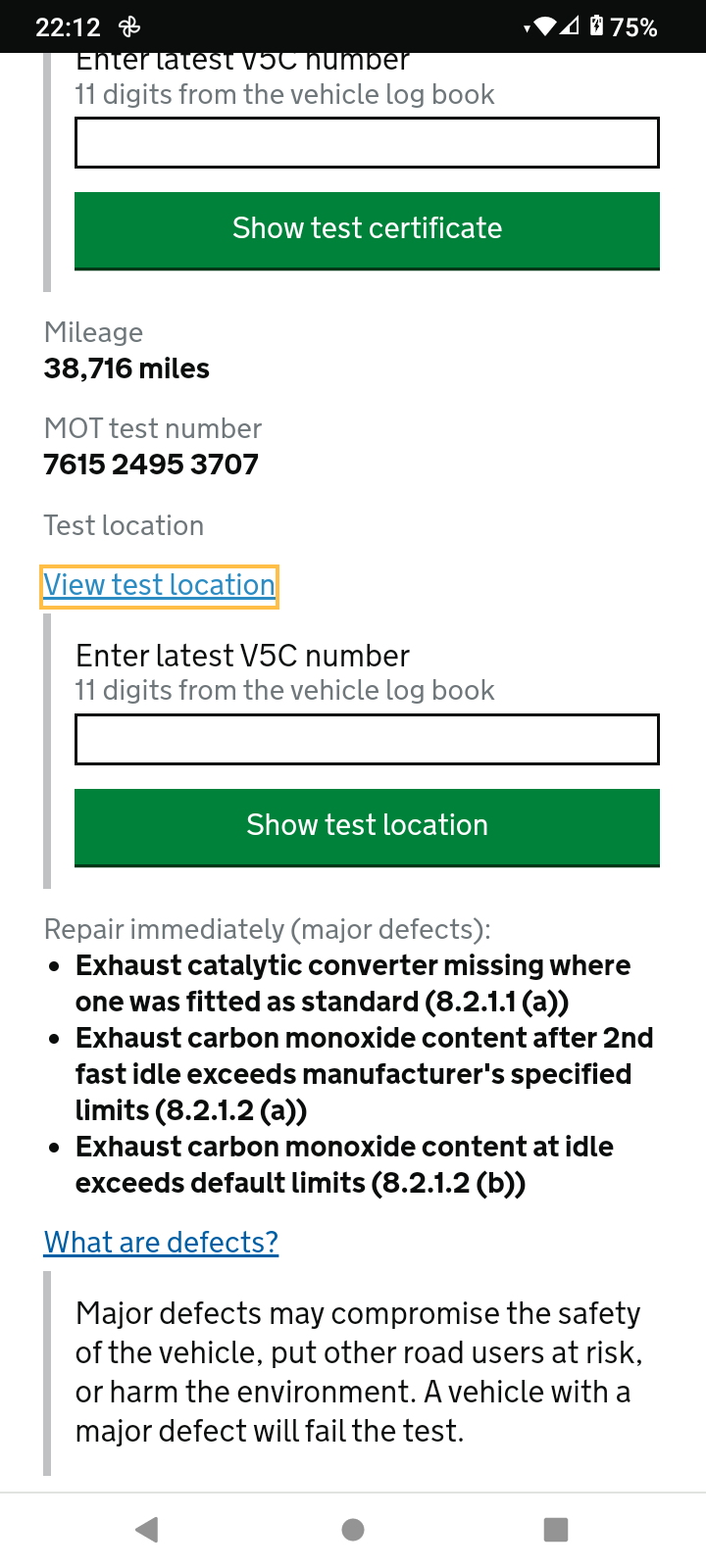The width and height of the screenshot is (706, 1568).
Task: Tap the battery icon in status bar
Action: [x=596, y=26]
